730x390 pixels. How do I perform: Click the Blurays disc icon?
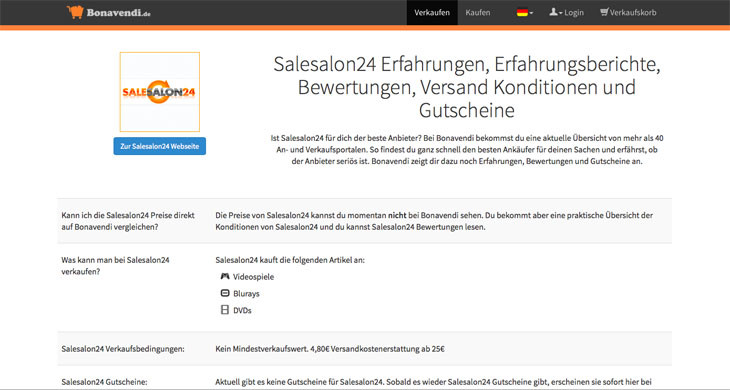point(225,293)
